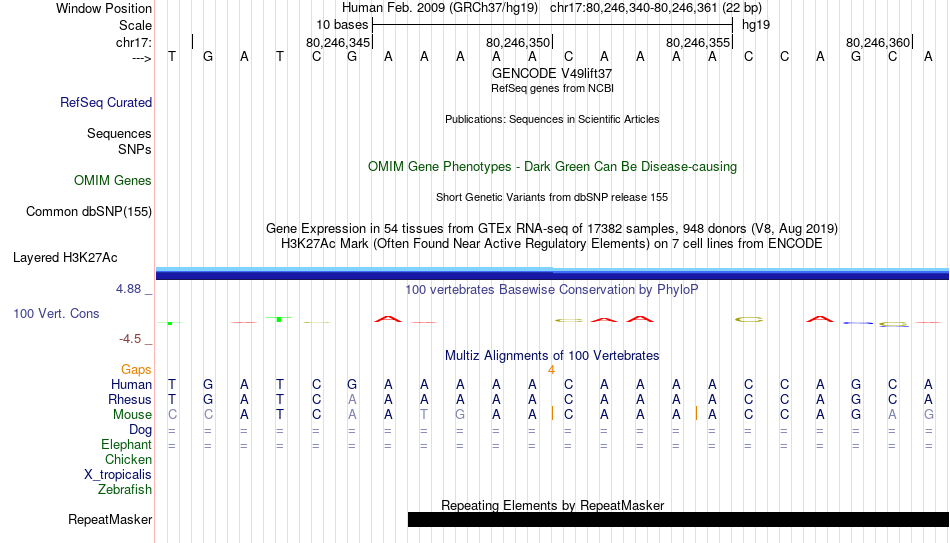Click the Human Feb. 2009 (GRCh37/hg19) assembly text
The height and width of the screenshot is (543, 950).
pos(439,8)
